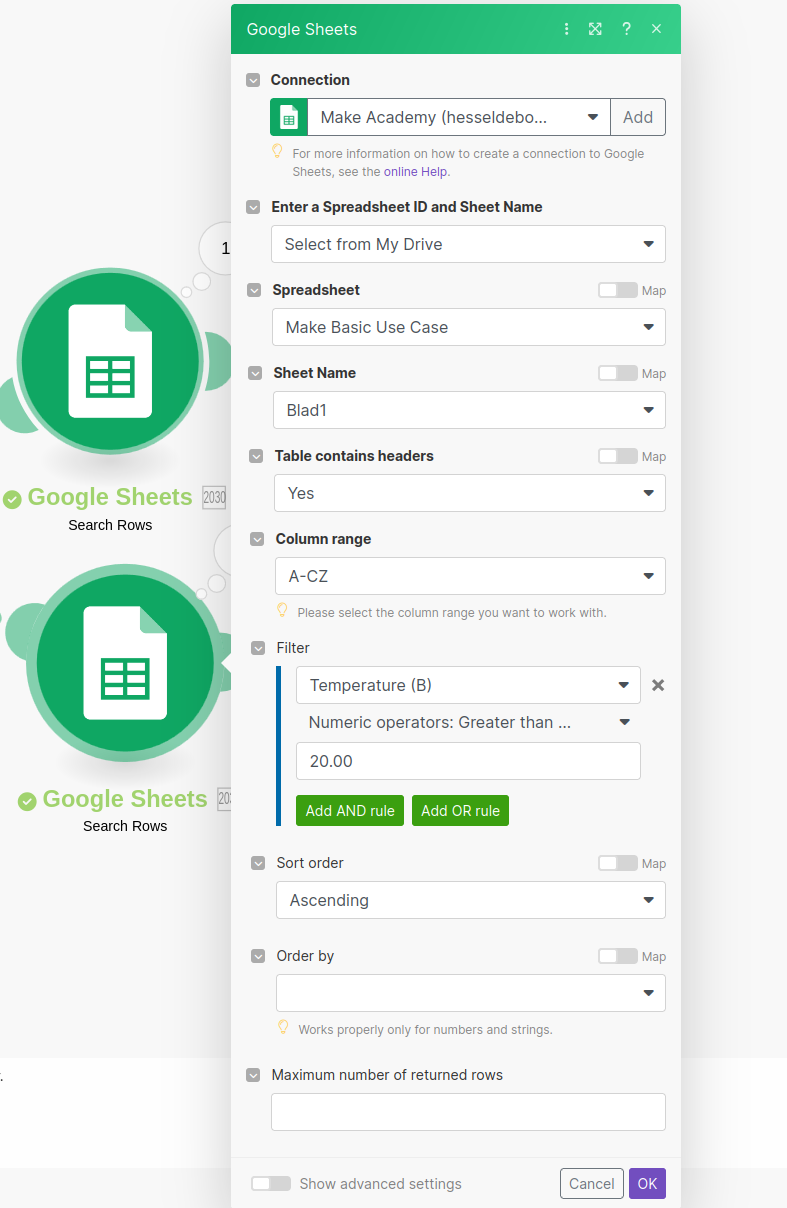Open the A-CZ column range dropdown
Viewport: 787px width, 1208px height.
[x=470, y=576]
